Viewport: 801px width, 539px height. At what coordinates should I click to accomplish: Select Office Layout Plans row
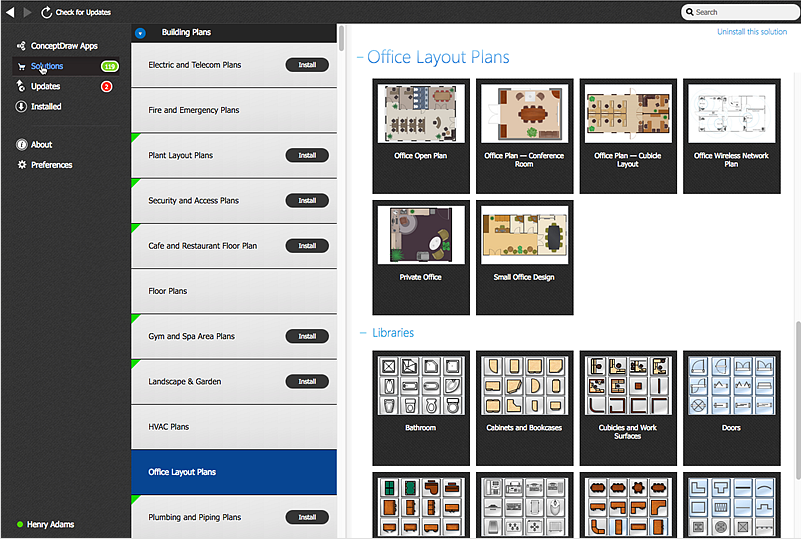coord(234,472)
